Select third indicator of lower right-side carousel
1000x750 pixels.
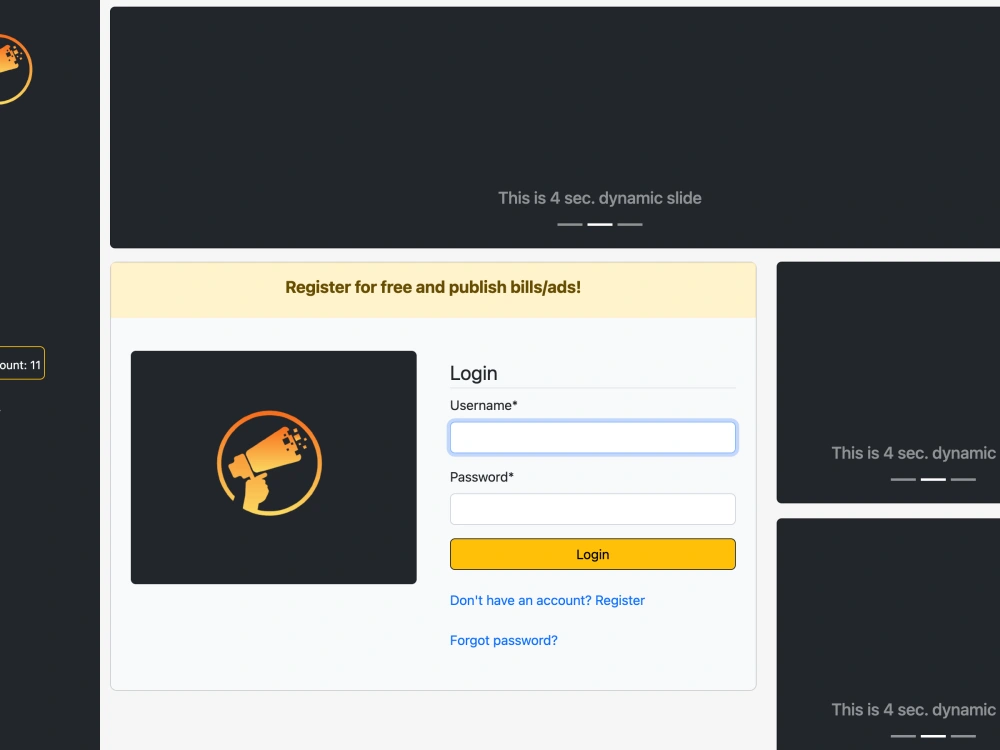tap(963, 736)
